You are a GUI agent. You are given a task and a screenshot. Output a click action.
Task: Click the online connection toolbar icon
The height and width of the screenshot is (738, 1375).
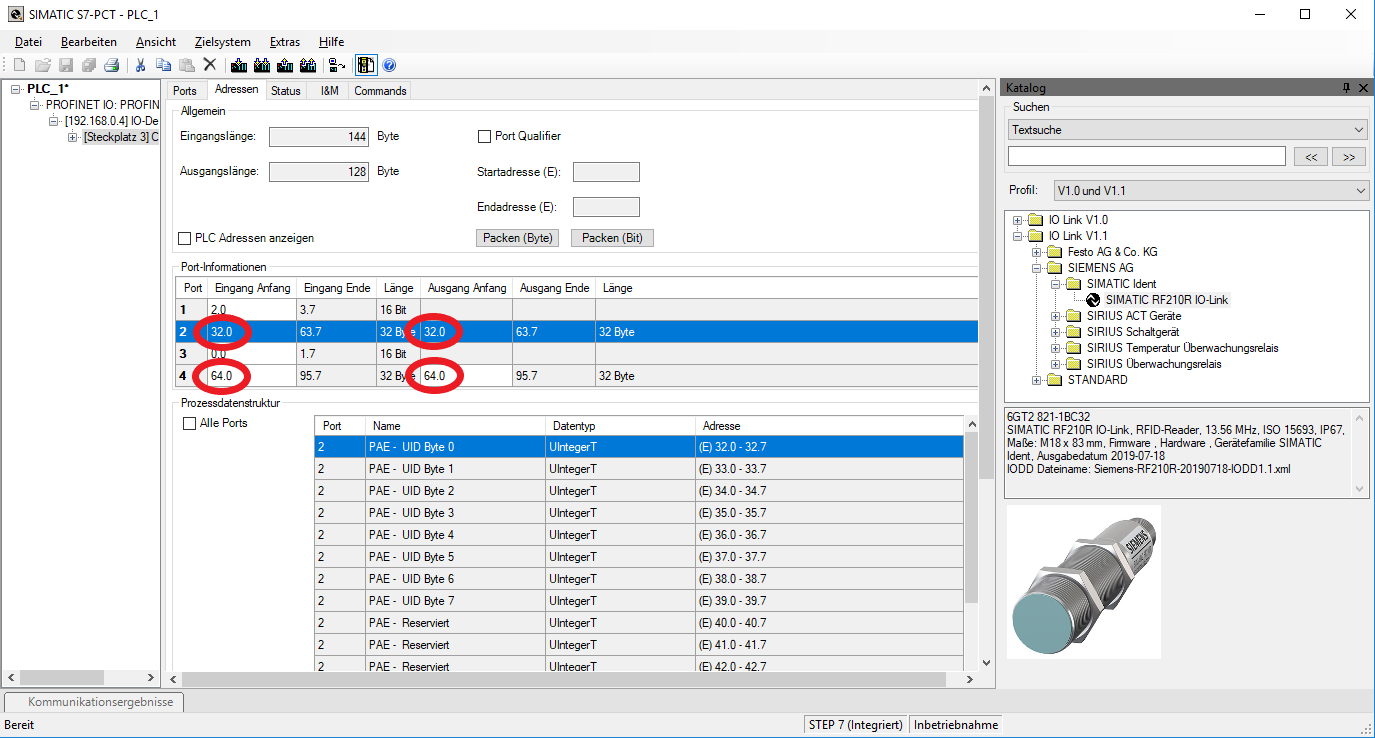pyautogui.click(x=337, y=65)
